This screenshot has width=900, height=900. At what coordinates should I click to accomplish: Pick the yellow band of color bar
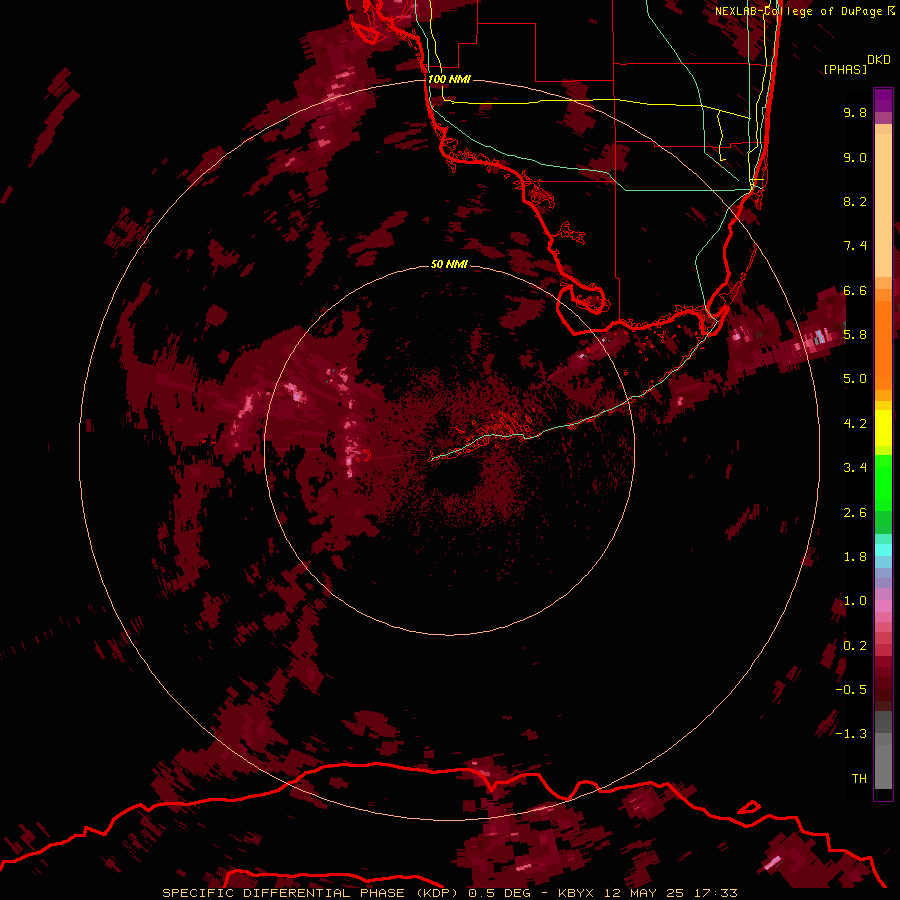(x=883, y=428)
